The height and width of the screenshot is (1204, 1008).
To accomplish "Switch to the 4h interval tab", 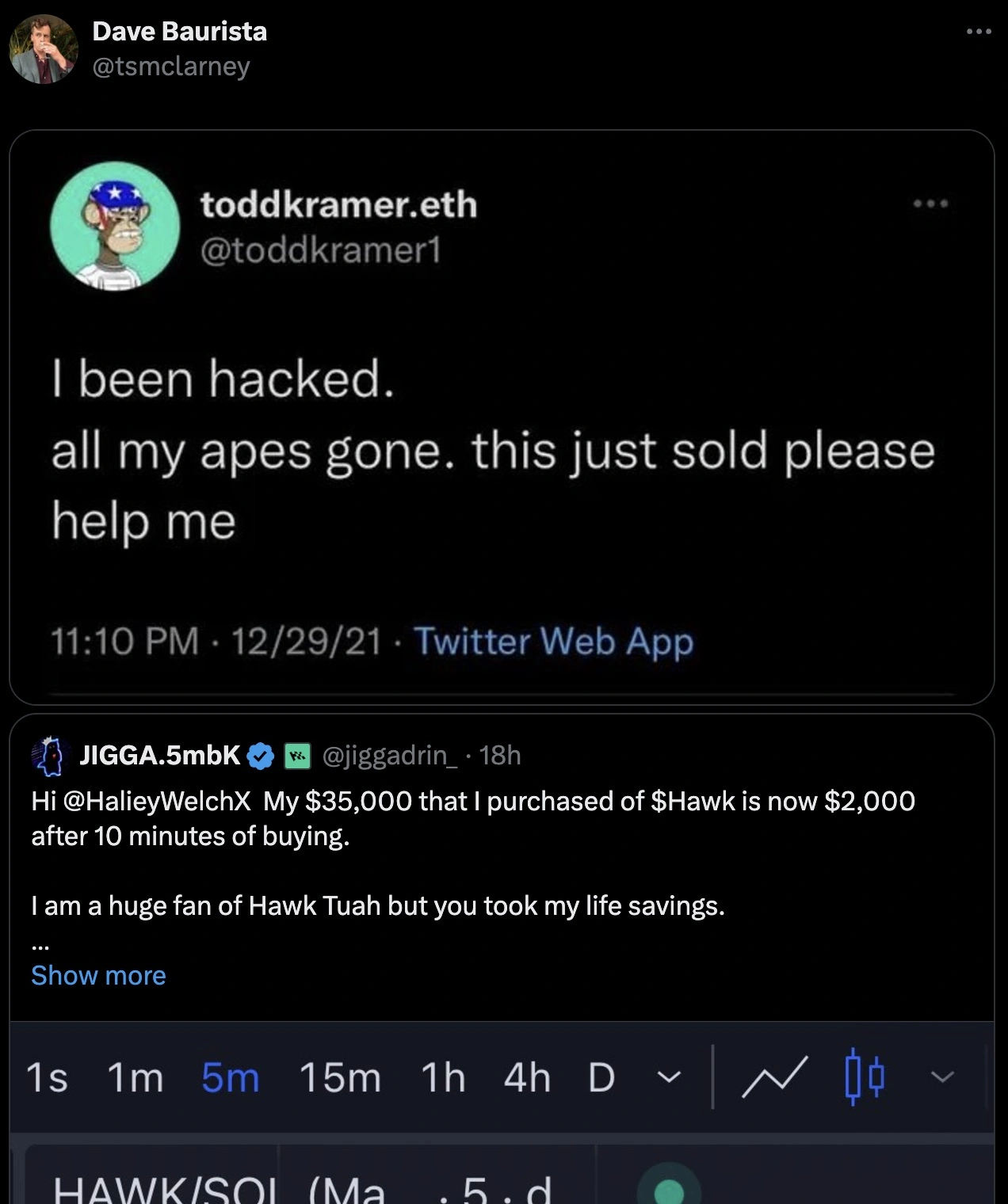I will point(526,1078).
